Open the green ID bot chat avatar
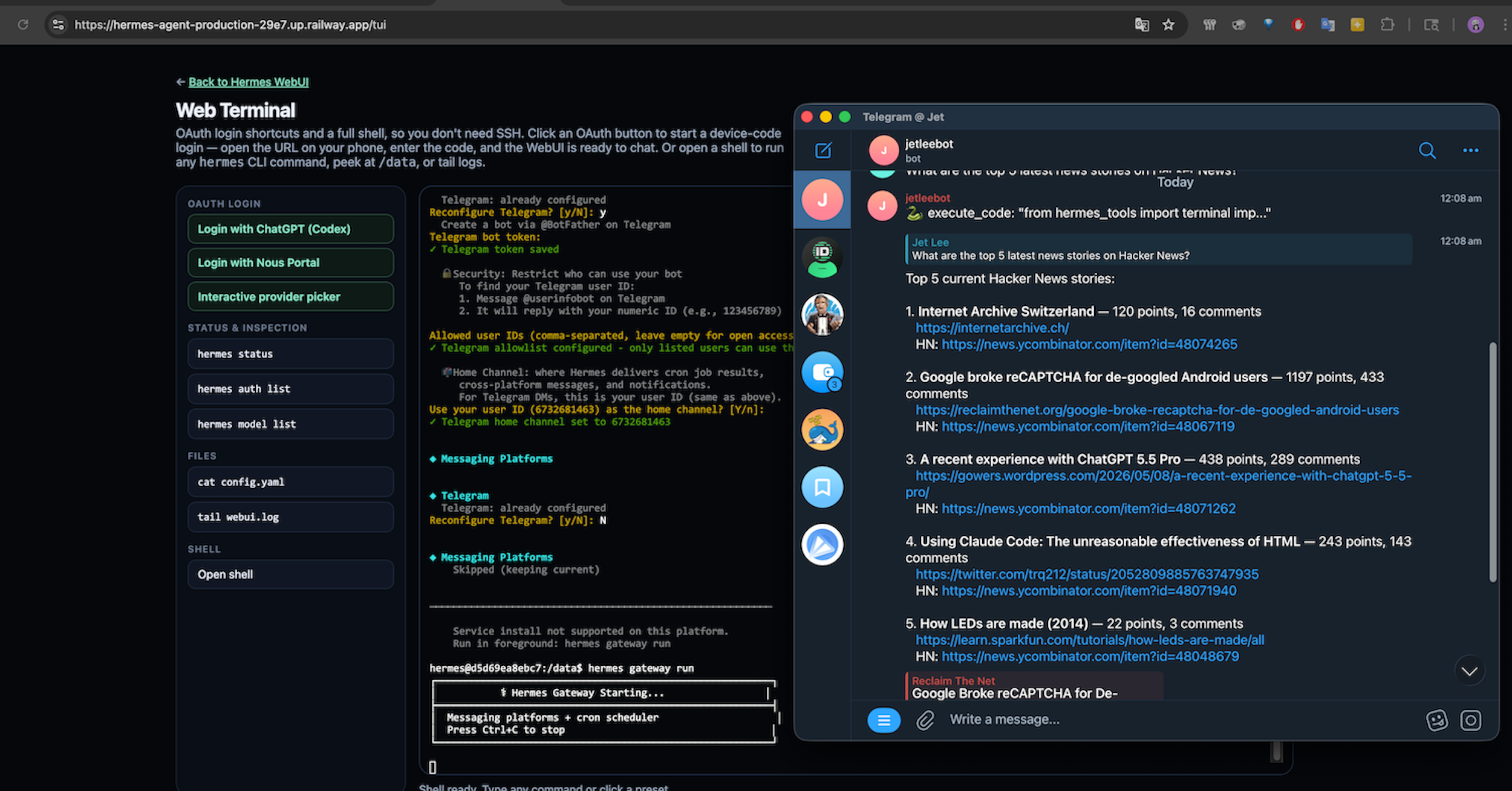This screenshot has height=791, width=1512. click(x=823, y=257)
